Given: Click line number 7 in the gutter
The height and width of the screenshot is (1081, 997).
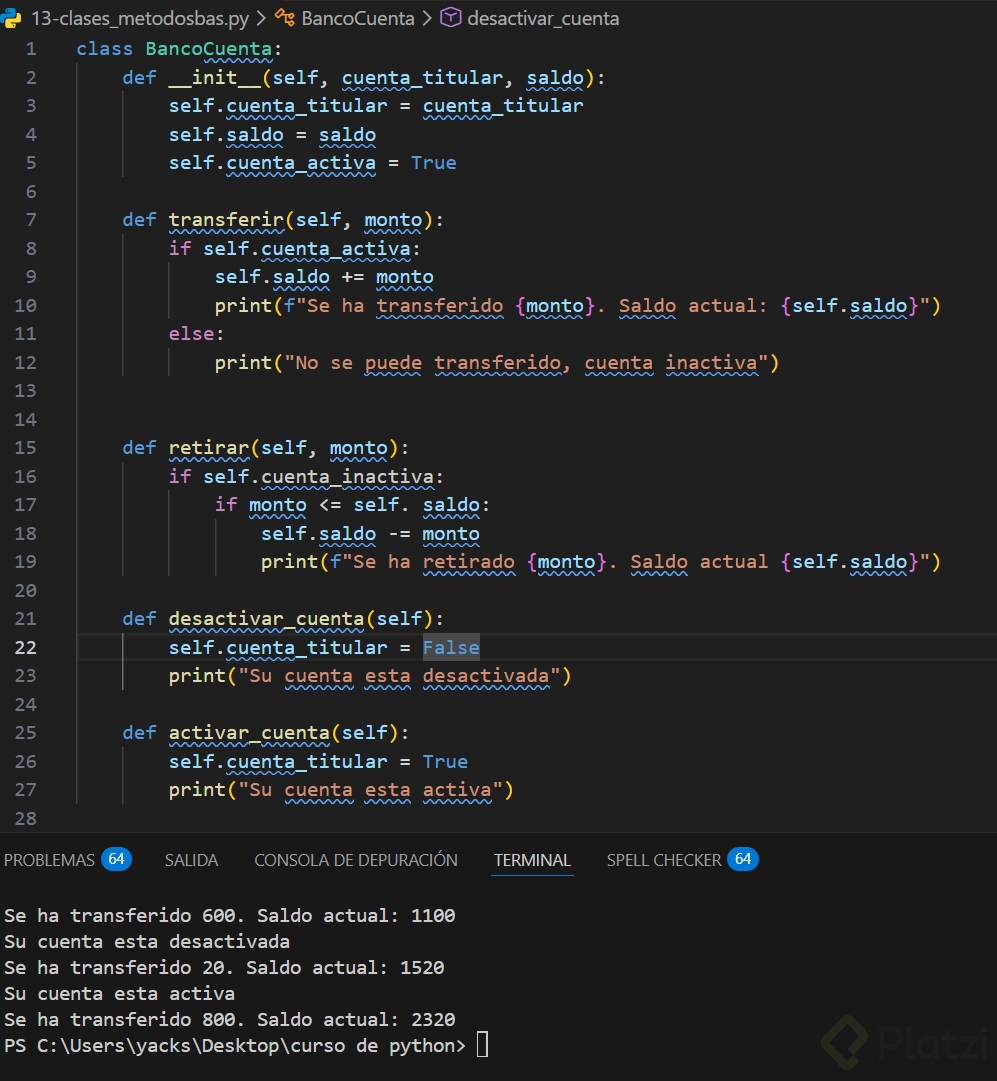Looking at the screenshot, I should point(31,220).
